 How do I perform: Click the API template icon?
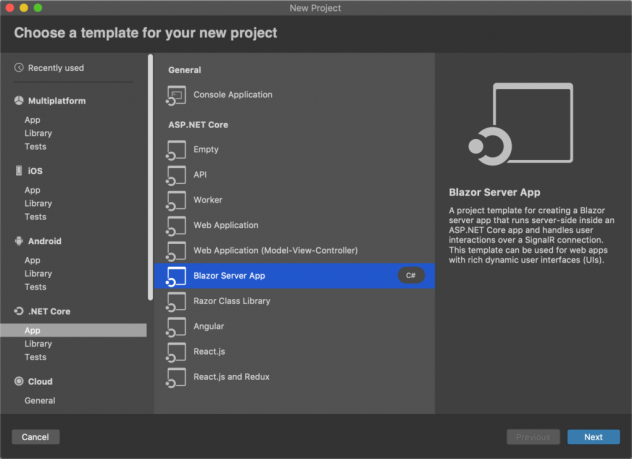click(x=176, y=175)
